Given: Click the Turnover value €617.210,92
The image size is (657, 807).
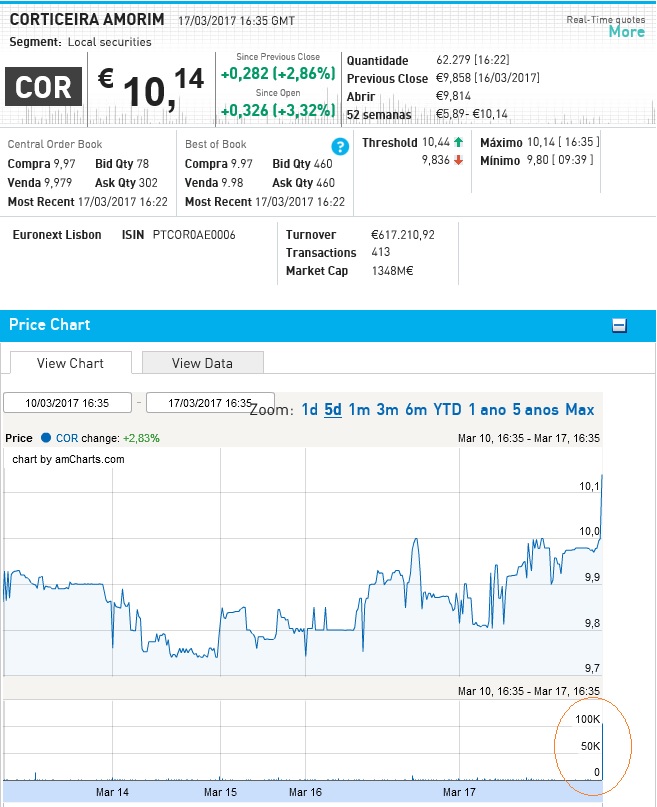Looking at the screenshot, I should [x=403, y=235].
